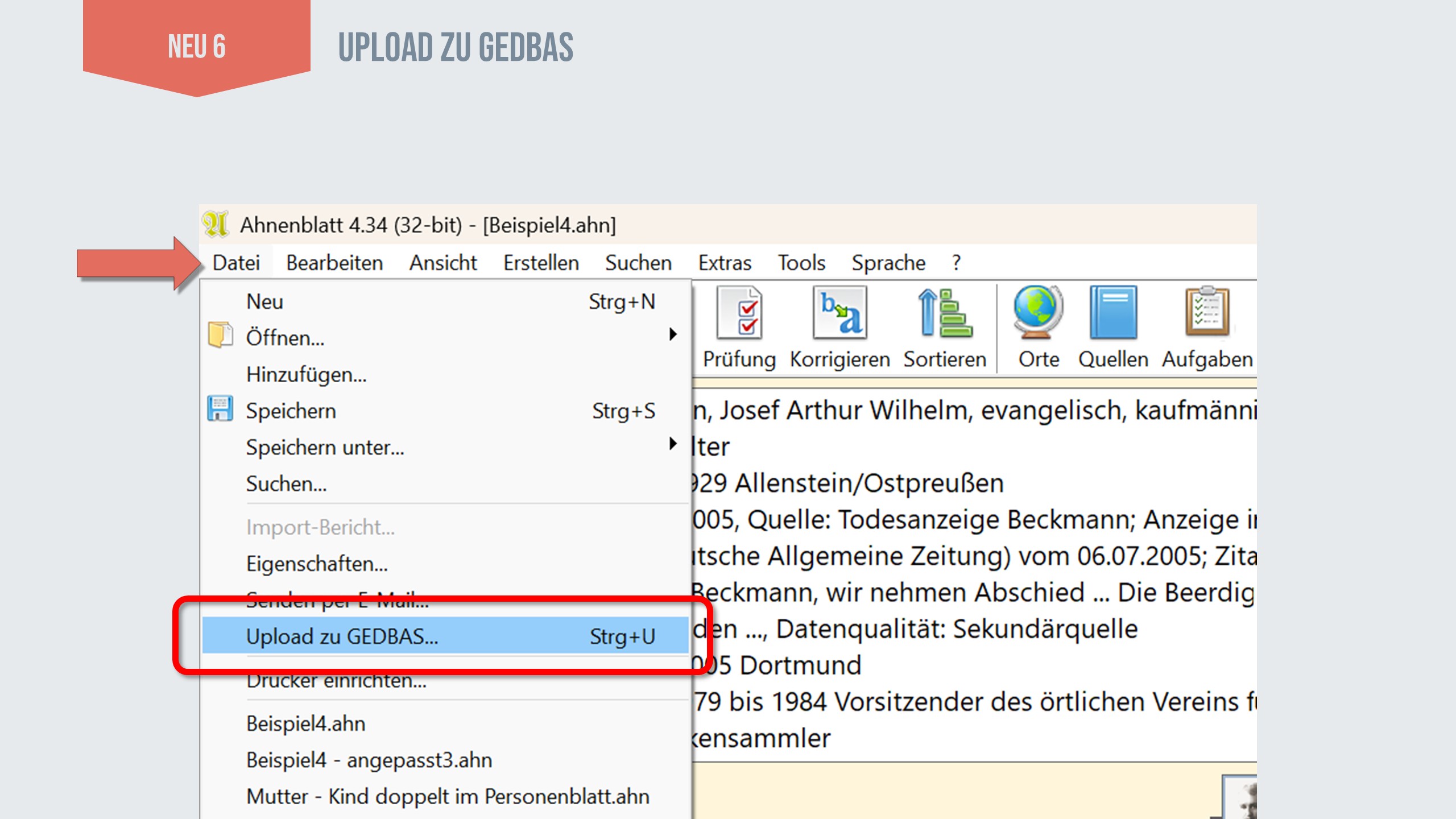Expand the Öffnen submenu arrow
The image size is (1456, 819).
point(673,334)
